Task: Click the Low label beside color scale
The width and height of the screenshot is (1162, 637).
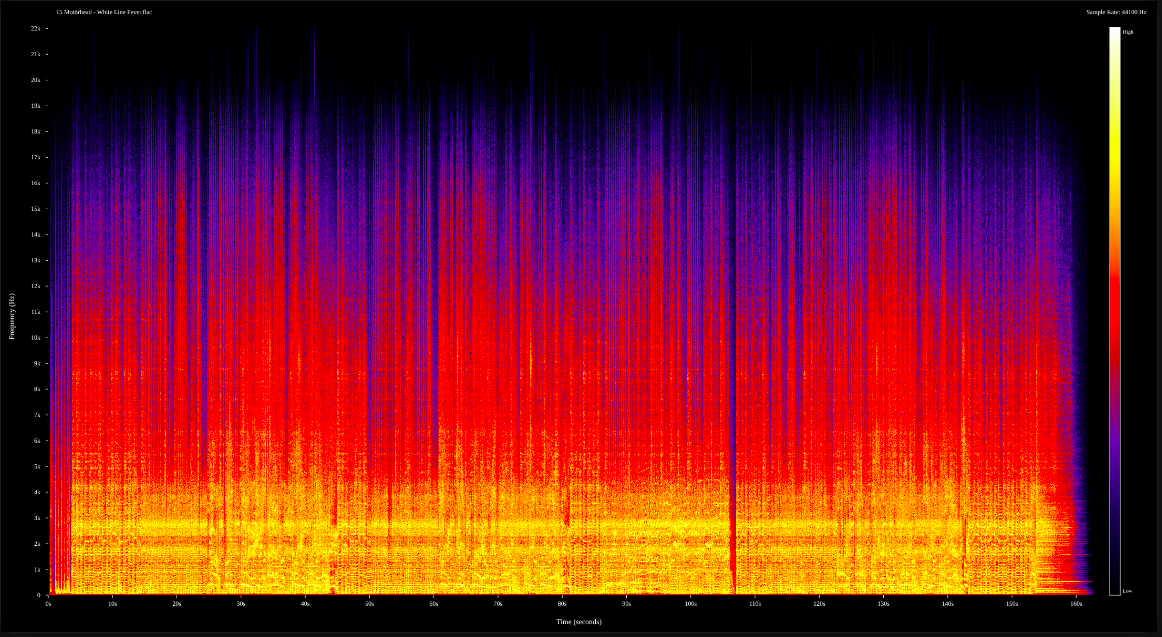Action: (x=1127, y=591)
